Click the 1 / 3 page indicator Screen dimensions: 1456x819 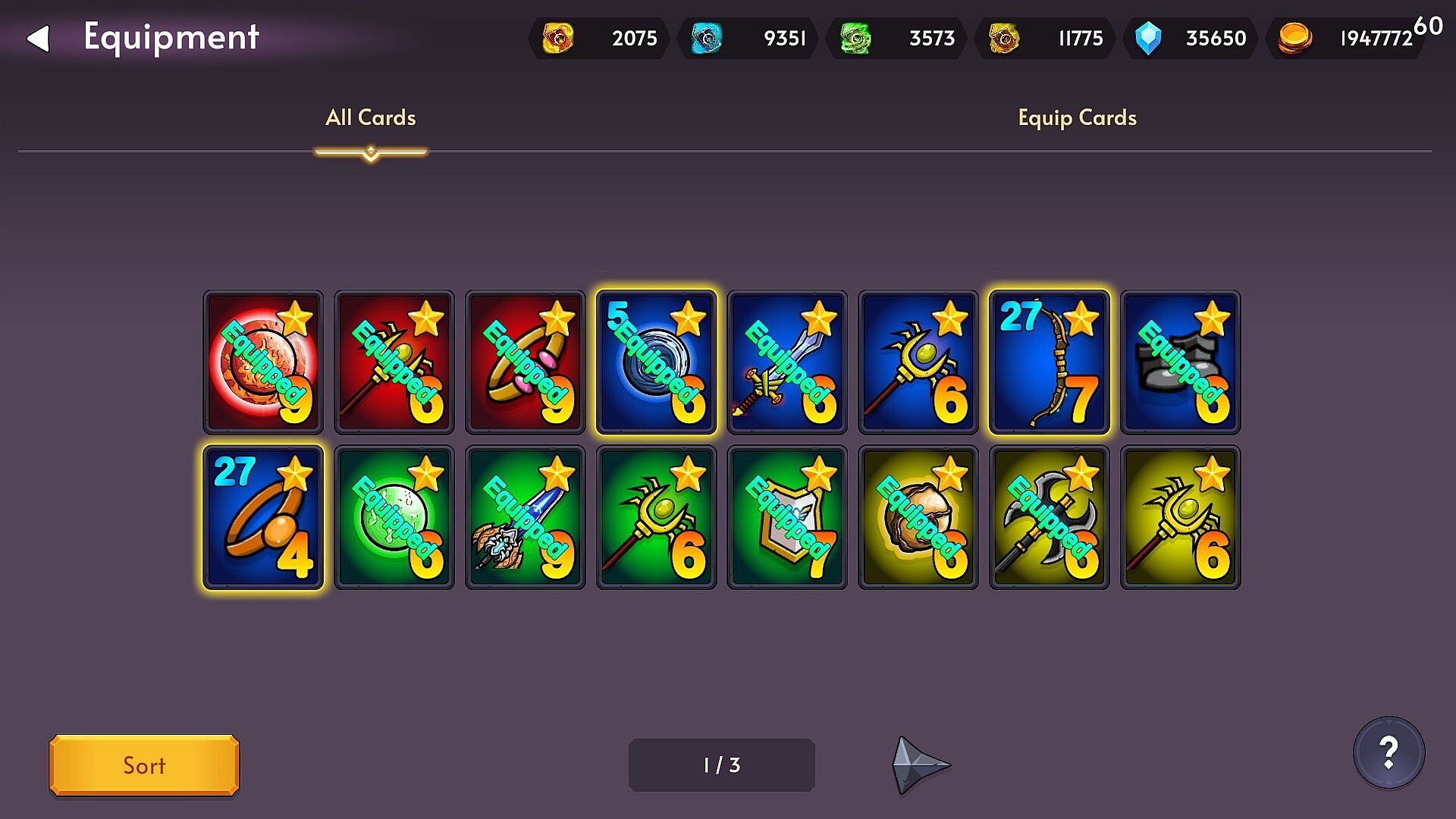722,765
